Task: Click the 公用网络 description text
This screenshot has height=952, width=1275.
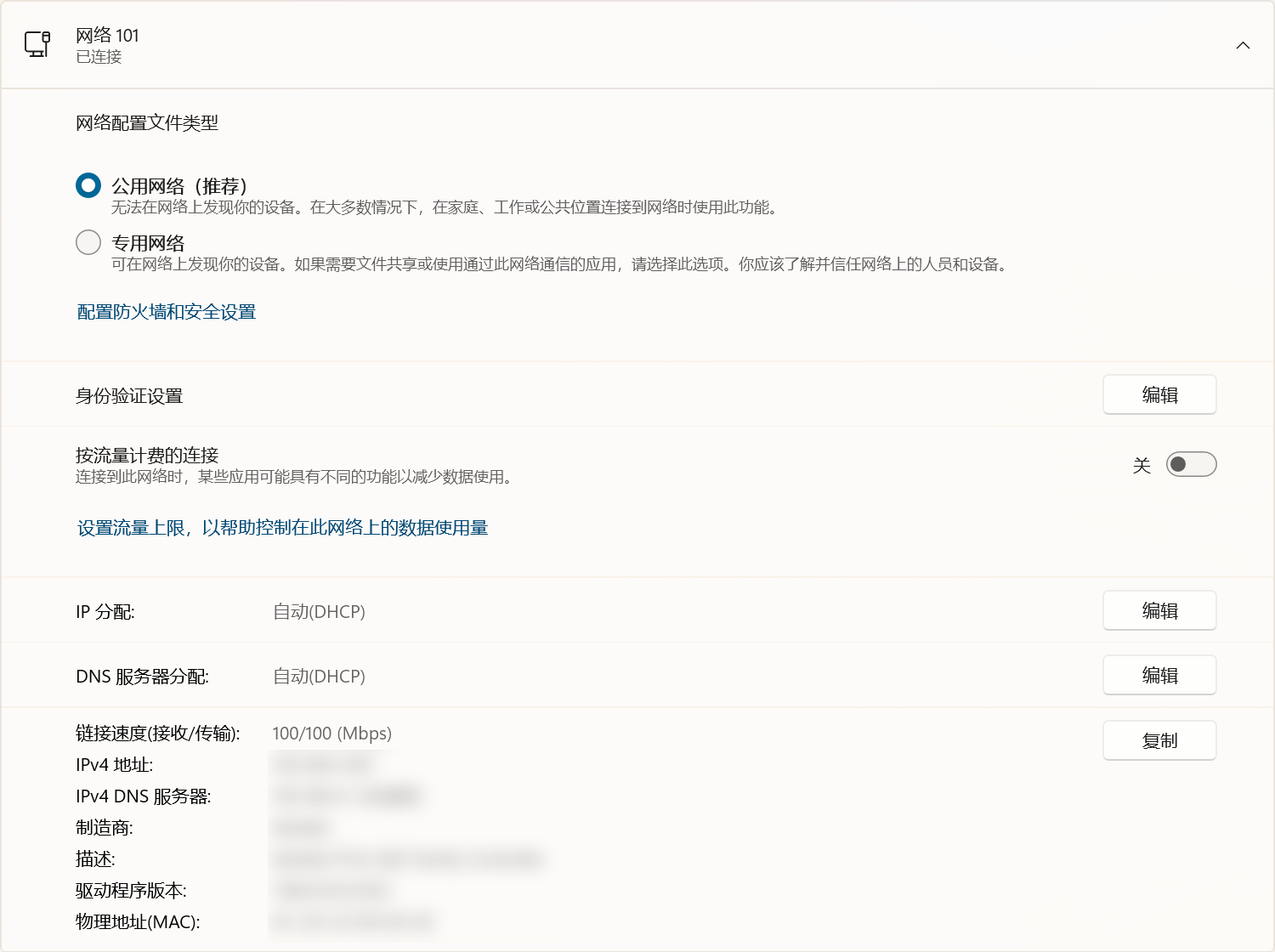Action: (x=445, y=207)
